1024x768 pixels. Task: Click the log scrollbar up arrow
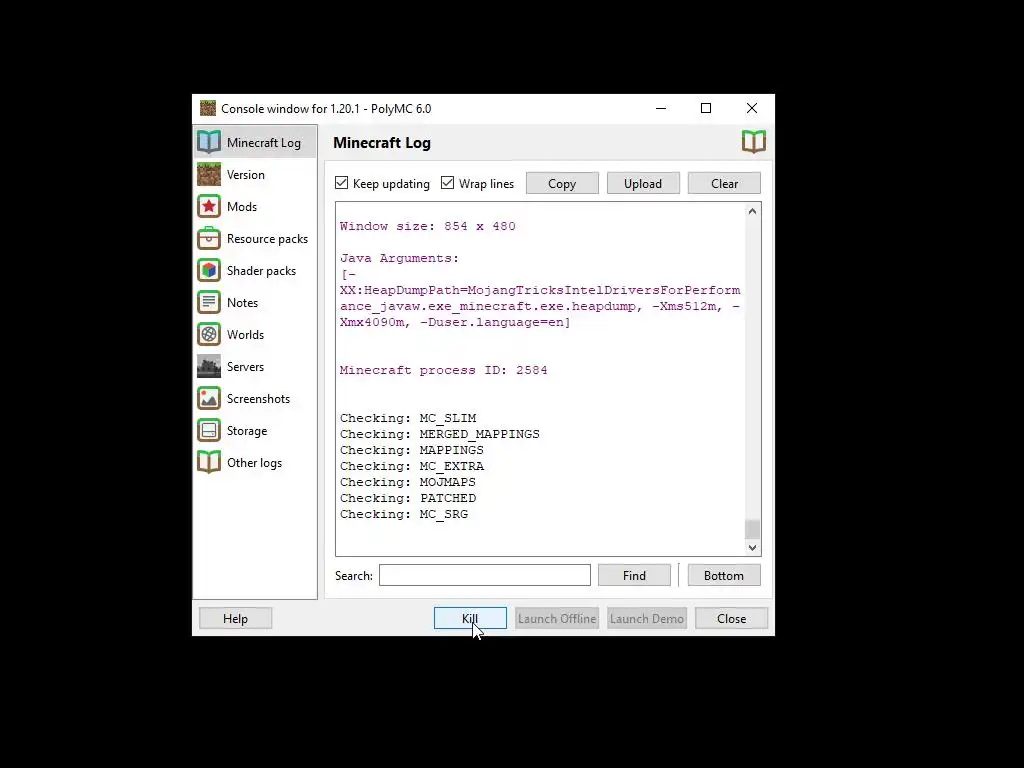coord(752,211)
